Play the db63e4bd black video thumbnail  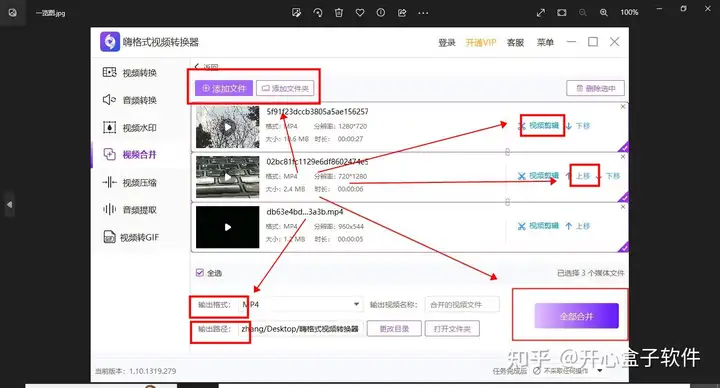[x=227, y=227]
